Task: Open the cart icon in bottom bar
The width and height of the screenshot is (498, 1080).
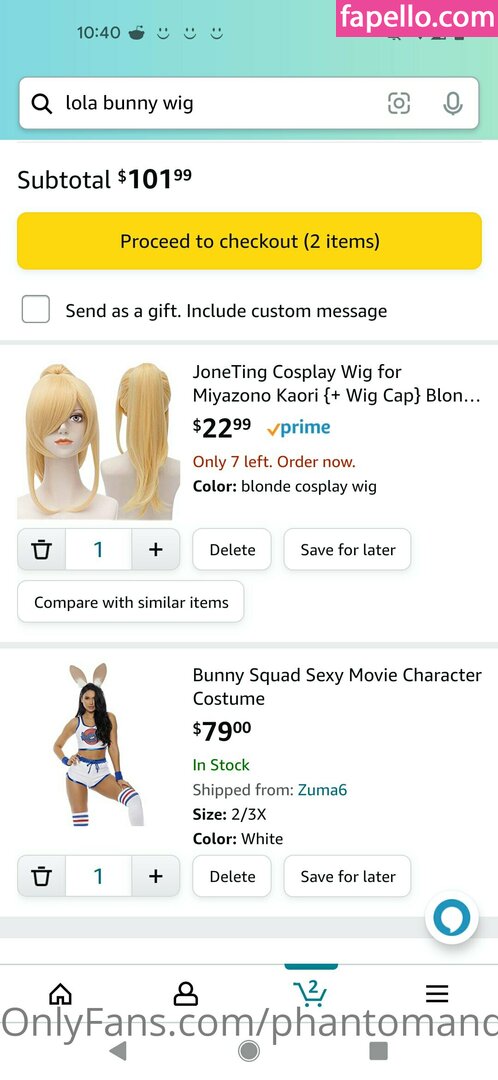Action: pyautogui.click(x=311, y=993)
